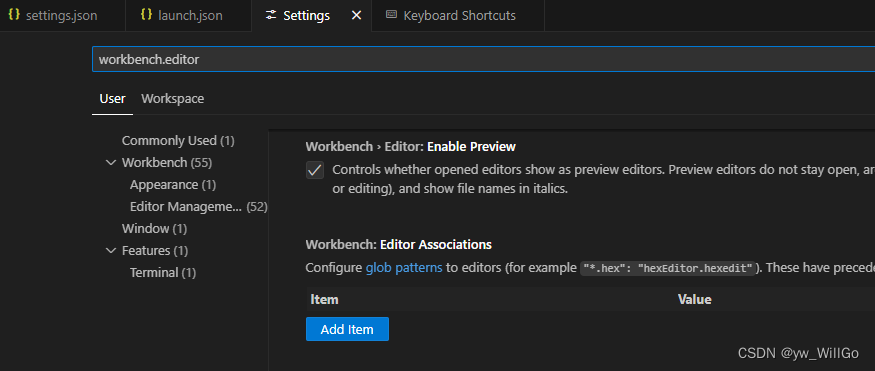The width and height of the screenshot is (875, 371).
Task: Select Workbench (55) category
Action: pyautogui.click(x=167, y=163)
